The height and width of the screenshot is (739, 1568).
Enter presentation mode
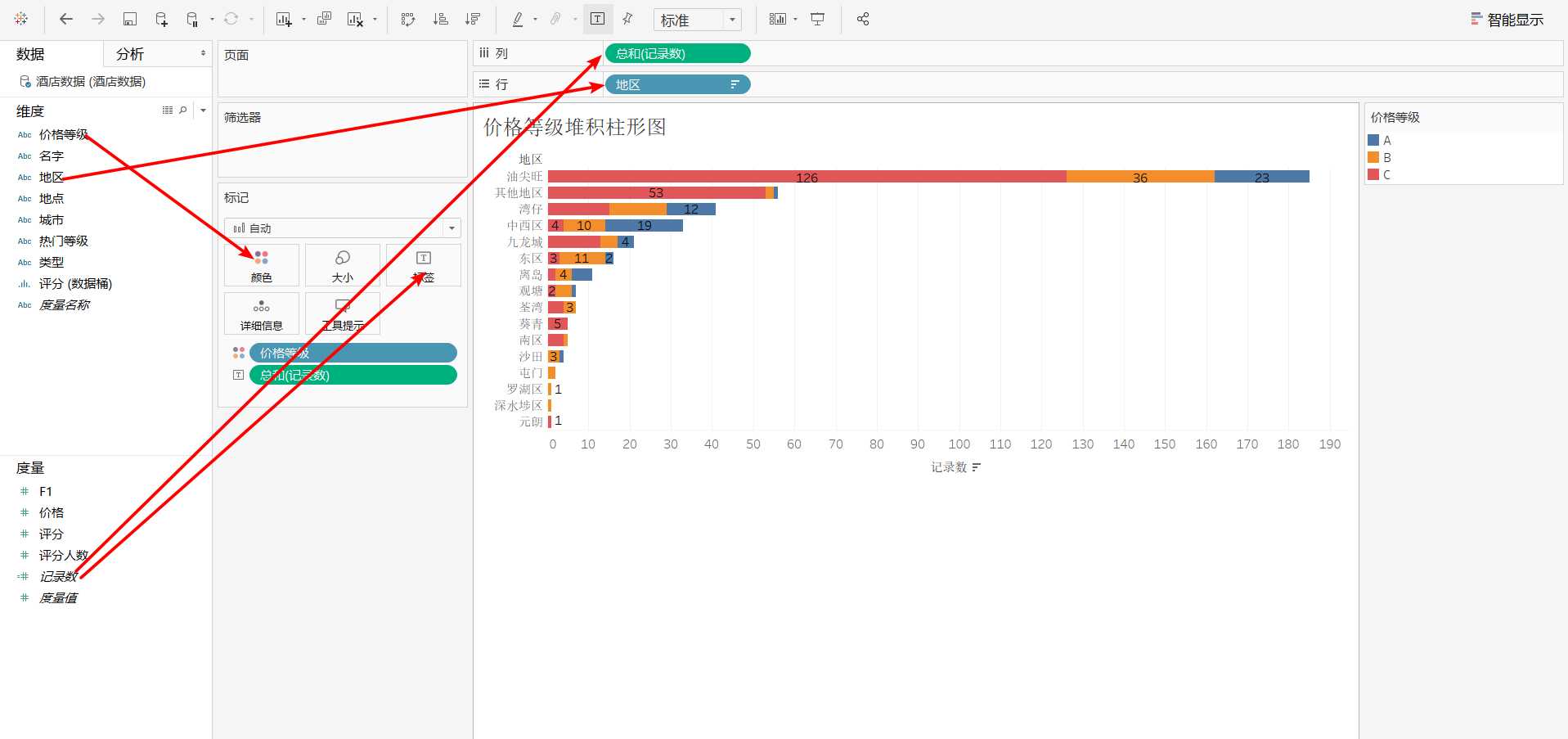point(817,19)
